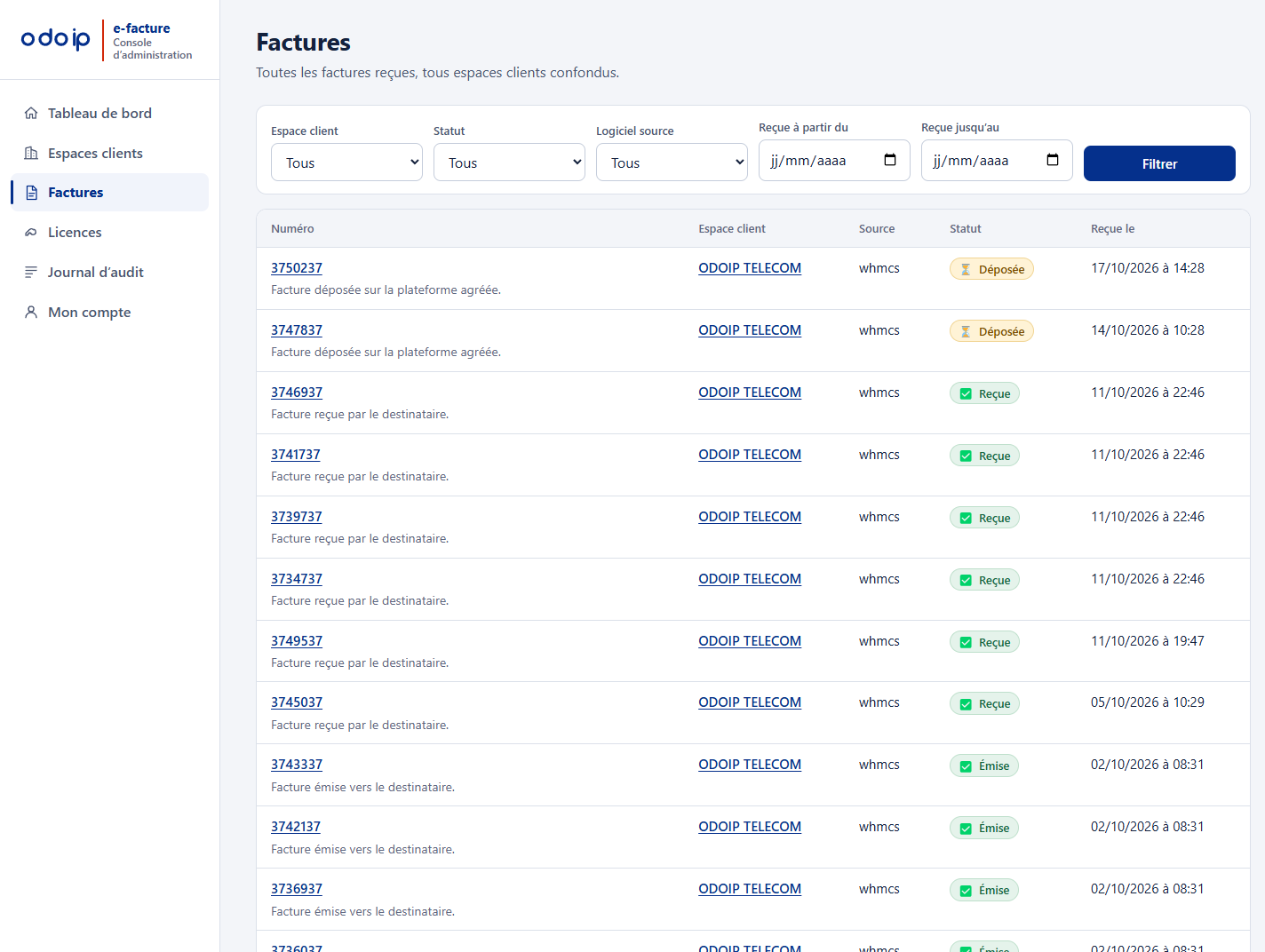Open invoice number 3734737
This screenshot has height=952, width=1265.
pos(296,578)
